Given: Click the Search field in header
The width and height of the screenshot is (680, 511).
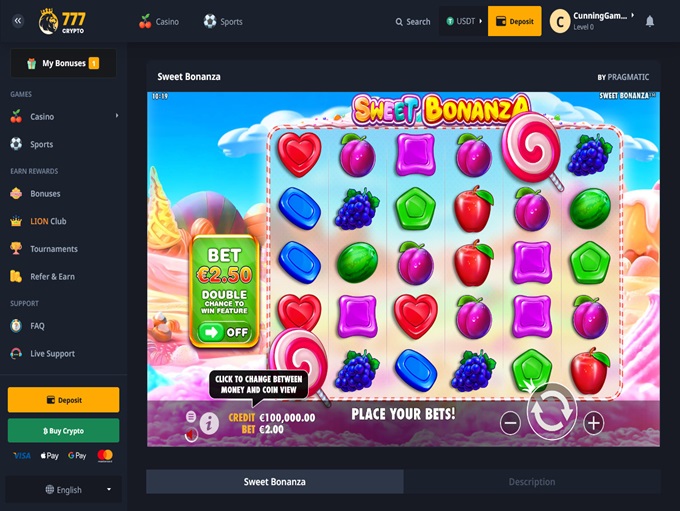Looking at the screenshot, I should [412, 21].
